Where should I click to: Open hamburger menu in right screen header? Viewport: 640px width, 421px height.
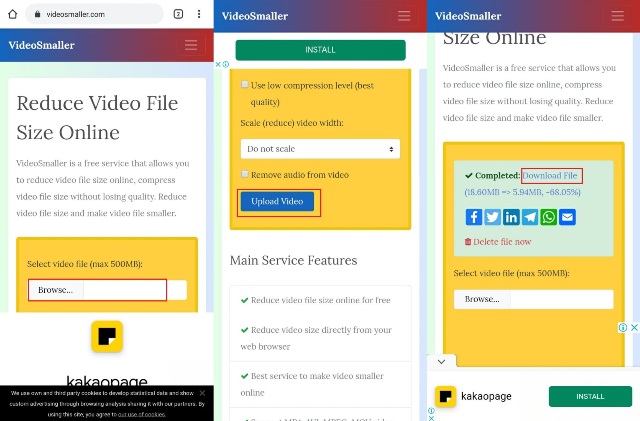pyautogui.click(x=618, y=16)
